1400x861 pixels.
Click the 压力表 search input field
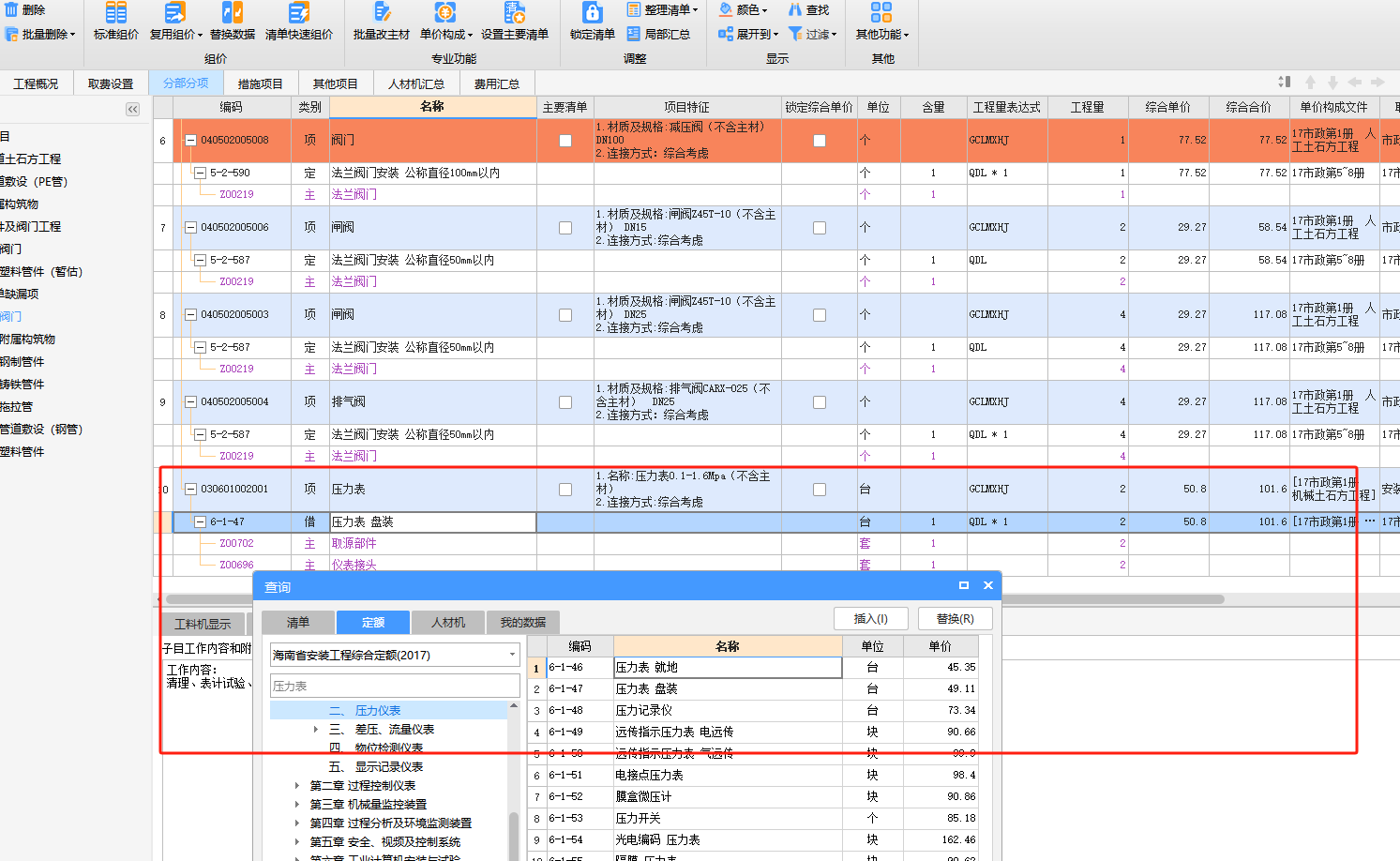[395, 686]
